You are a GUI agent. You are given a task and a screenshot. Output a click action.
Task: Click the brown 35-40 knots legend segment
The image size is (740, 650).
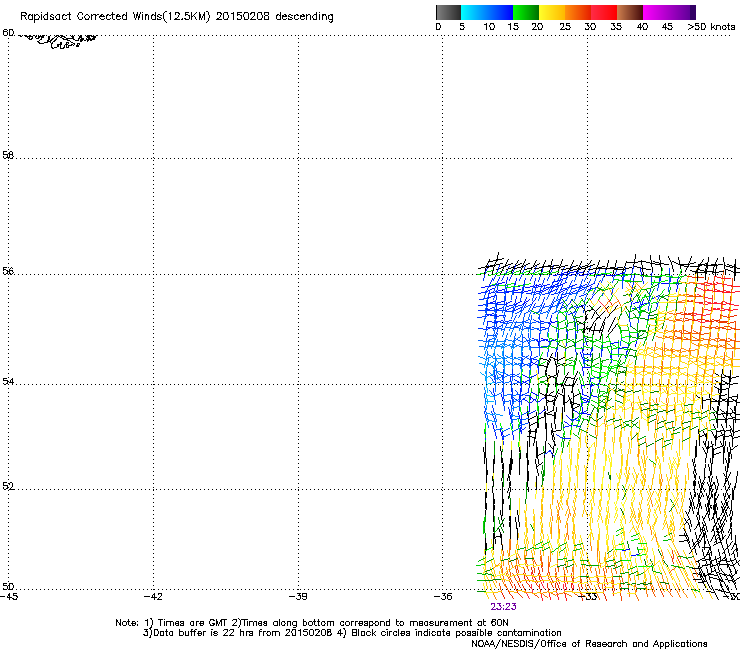(x=630, y=12)
